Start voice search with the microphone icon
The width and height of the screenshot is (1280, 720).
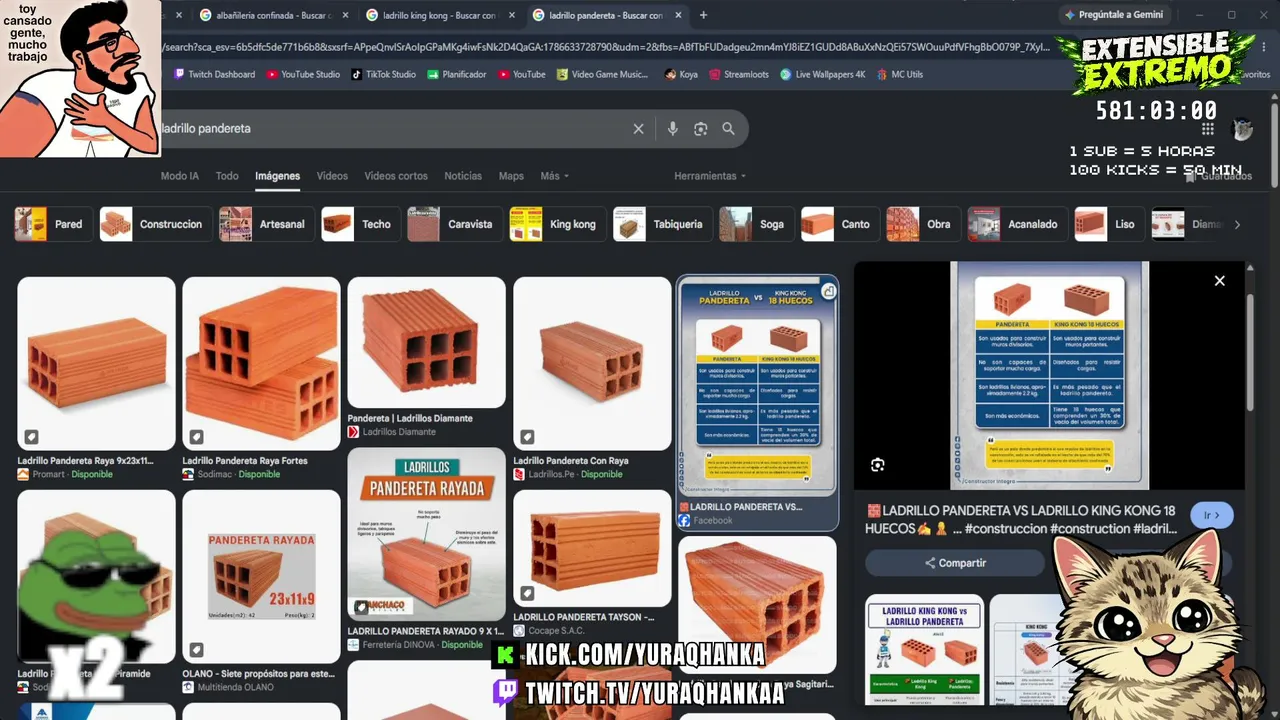[672, 129]
